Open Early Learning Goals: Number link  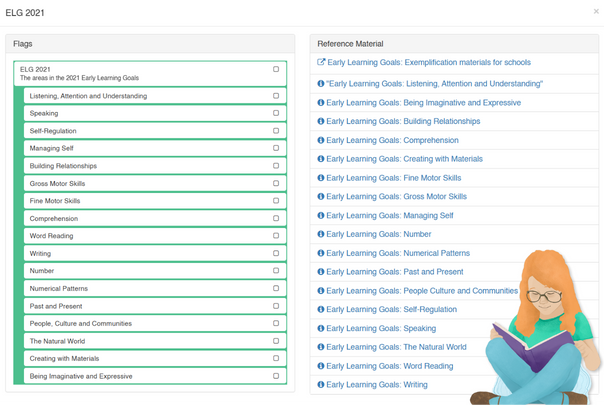(378, 234)
